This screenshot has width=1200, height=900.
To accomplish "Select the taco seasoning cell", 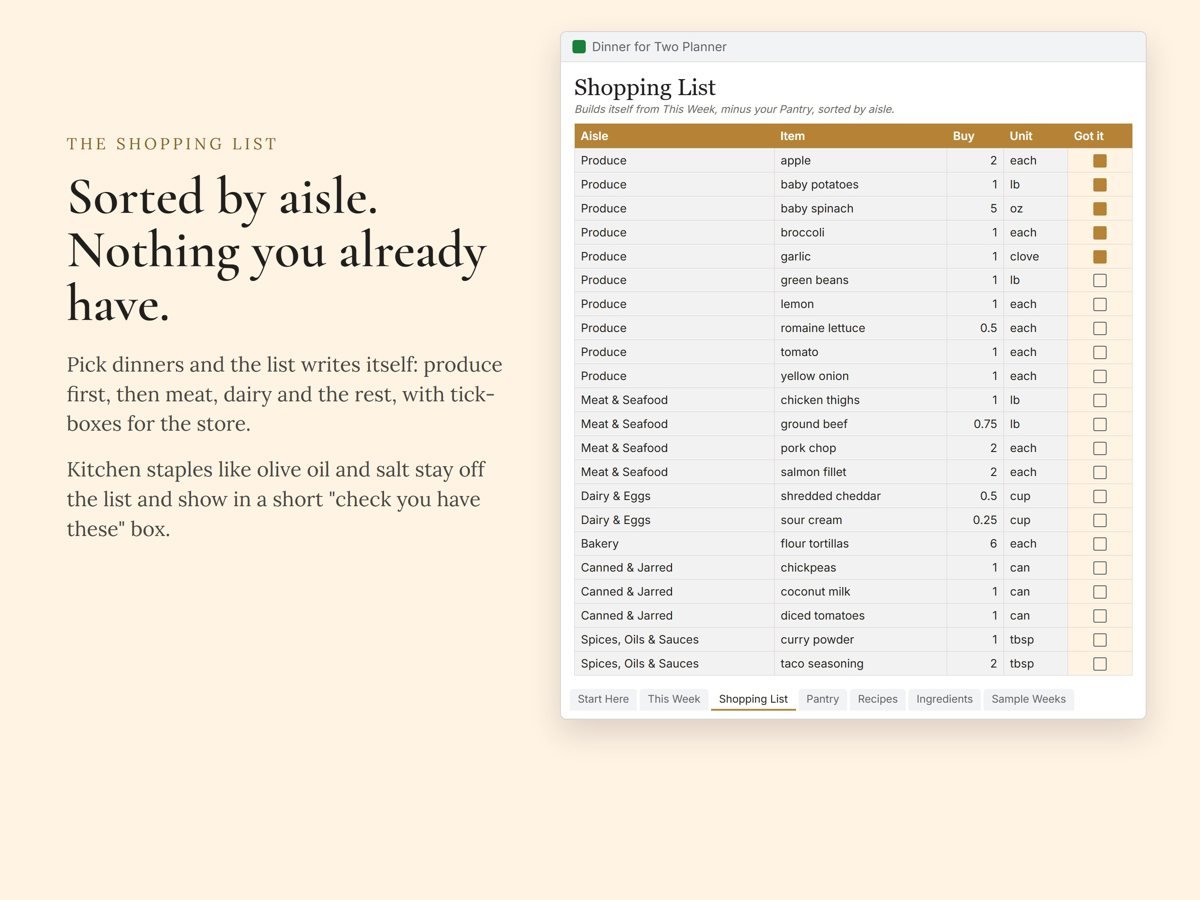I will pyautogui.click(x=860, y=664).
